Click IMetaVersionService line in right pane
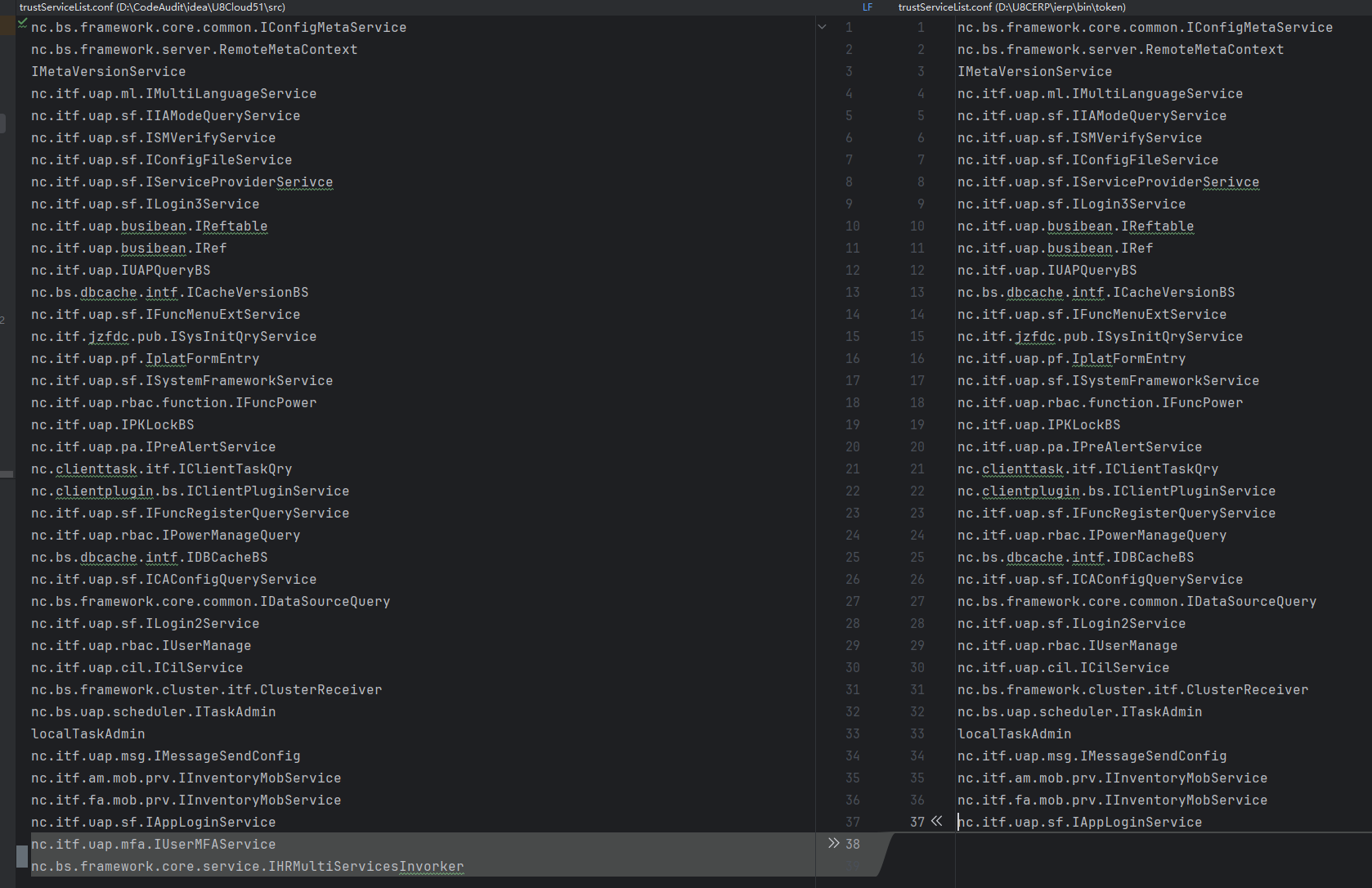Viewport: 1372px width, 888px height. click(x=1034, y=71)
